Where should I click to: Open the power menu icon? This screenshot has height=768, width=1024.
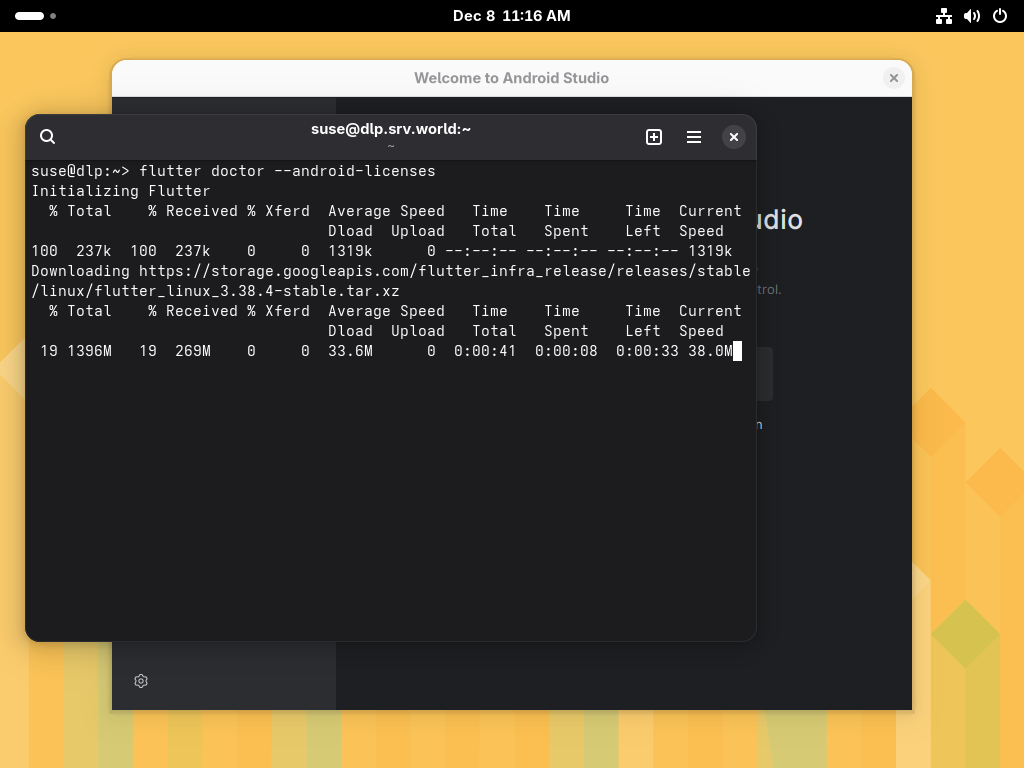[x=999, y=16]
